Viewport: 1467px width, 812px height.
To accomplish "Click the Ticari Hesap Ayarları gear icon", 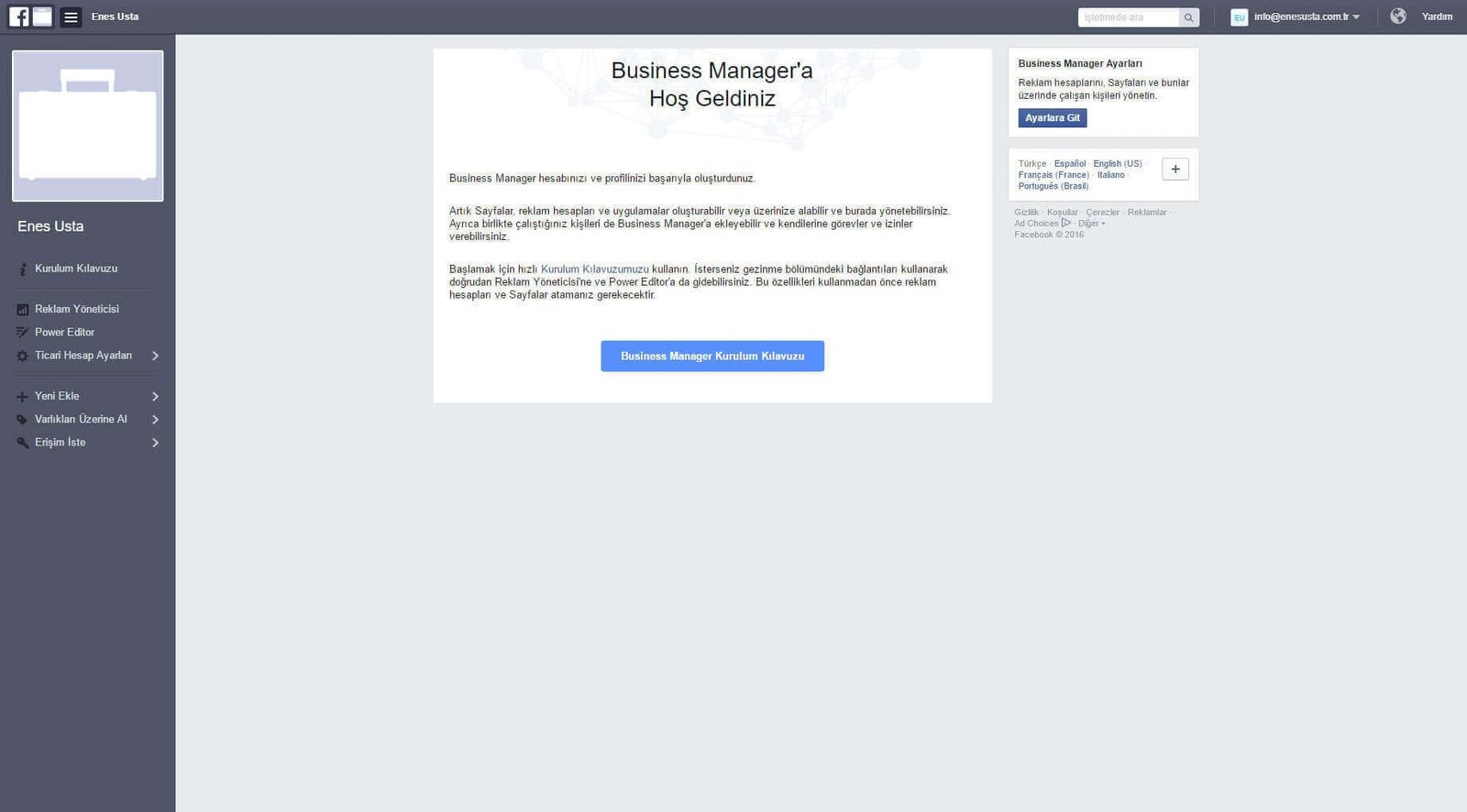I will point(23,356).
